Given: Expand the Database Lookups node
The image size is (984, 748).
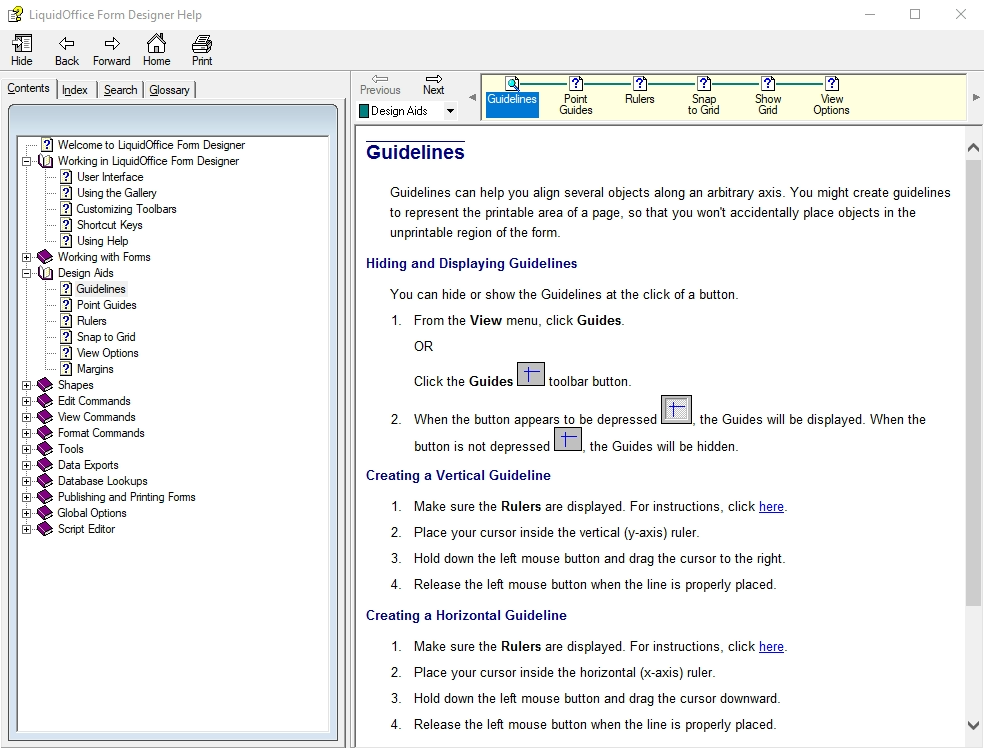Looking at the screenshot, I should 26,481.
